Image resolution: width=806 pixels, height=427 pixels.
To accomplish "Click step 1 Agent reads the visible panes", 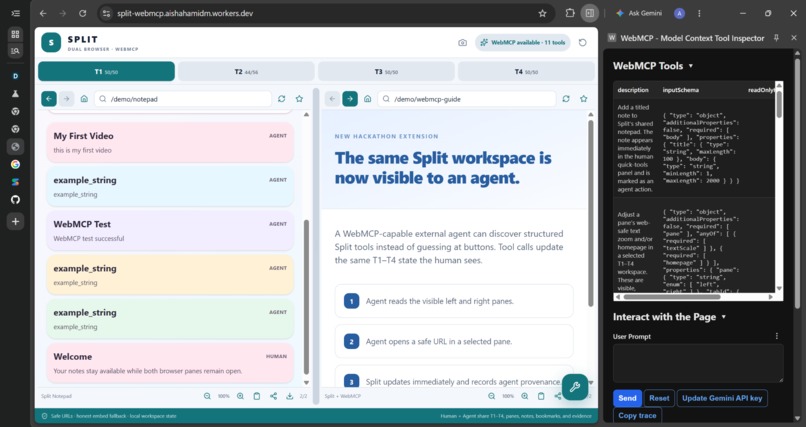I will click(454, 301).
